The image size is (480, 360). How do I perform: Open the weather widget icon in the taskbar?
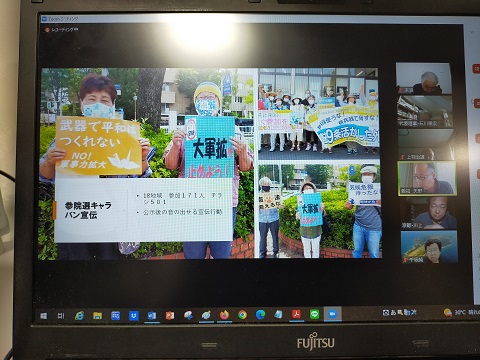pyautogui.click(x=448, y=312)
